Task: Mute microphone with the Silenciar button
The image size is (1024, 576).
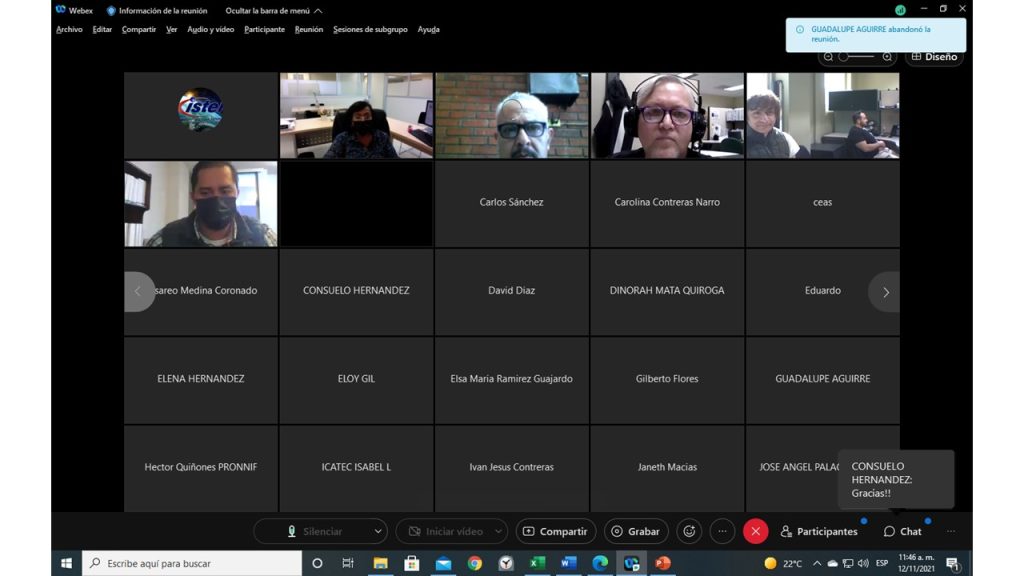Action: (313, 532)
